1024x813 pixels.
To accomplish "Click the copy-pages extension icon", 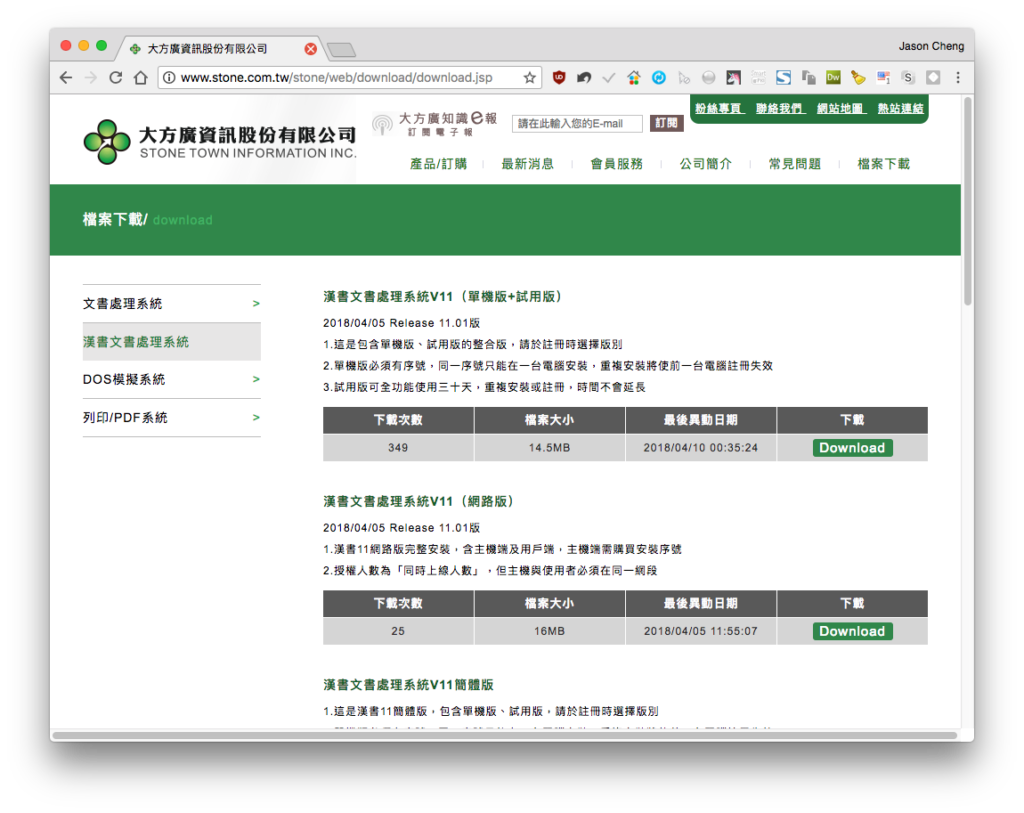I will (808, 78).
